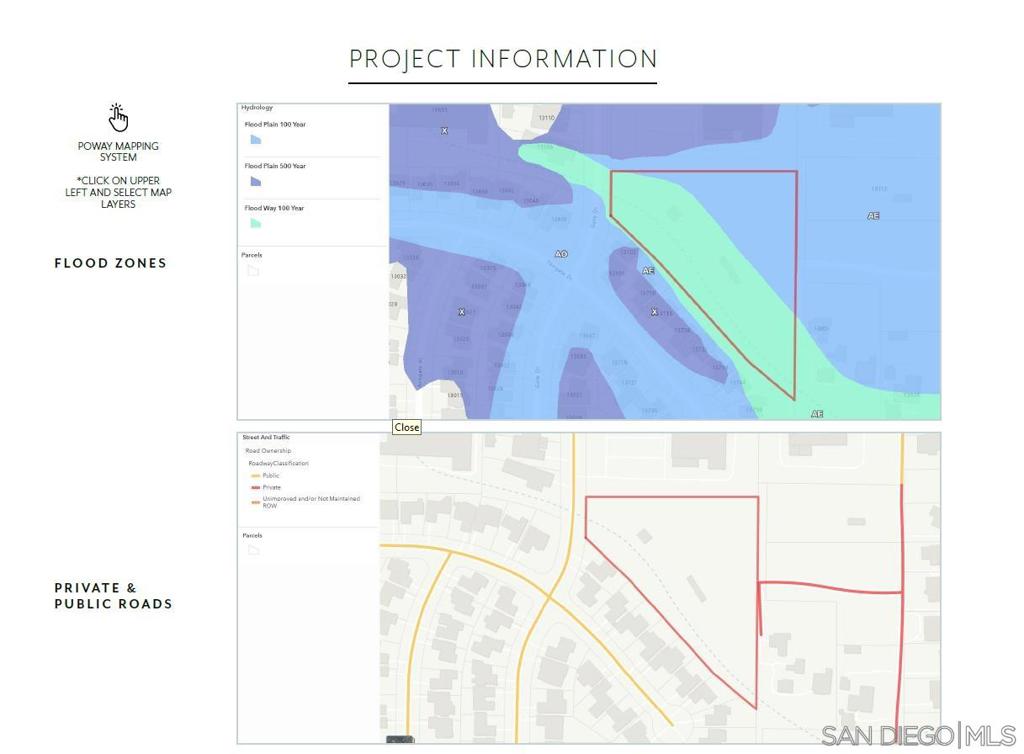Click the Parcels icon in the Street legend
The height and width of the screenshot is (754, 1024).
253,550
